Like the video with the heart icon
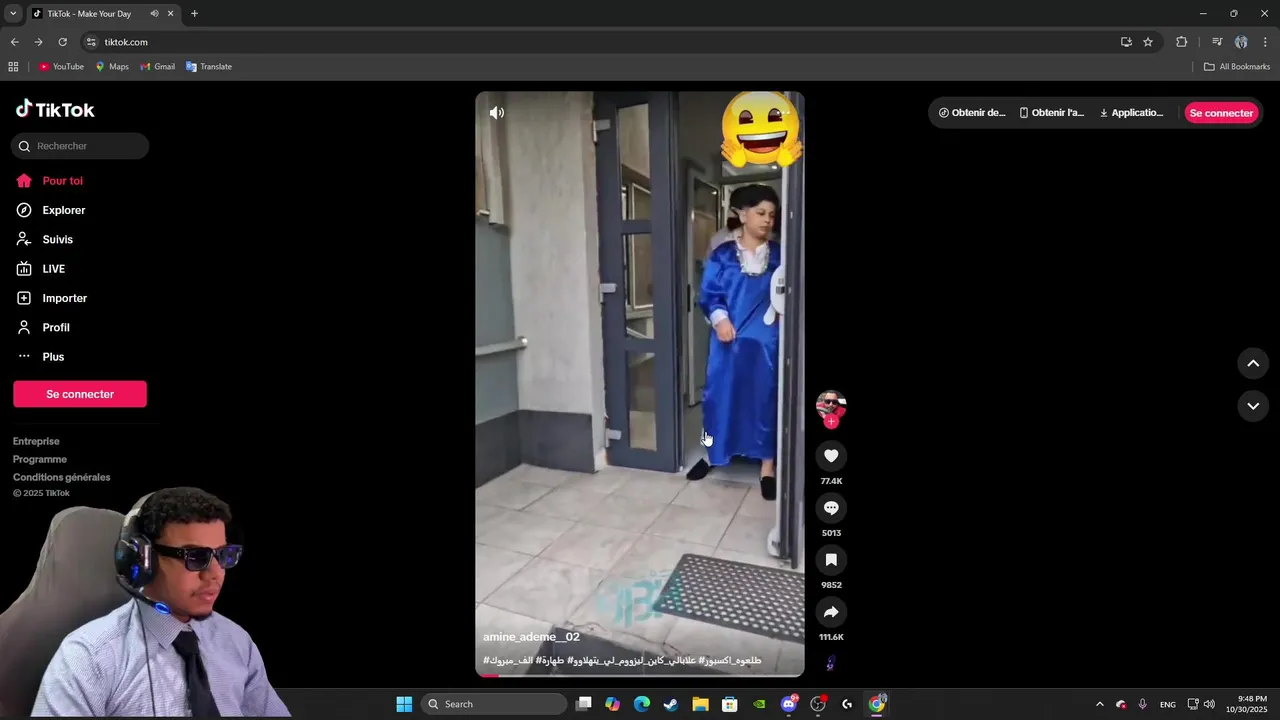Viewport: 1280px width, 720px height. (x=831, y=456)
